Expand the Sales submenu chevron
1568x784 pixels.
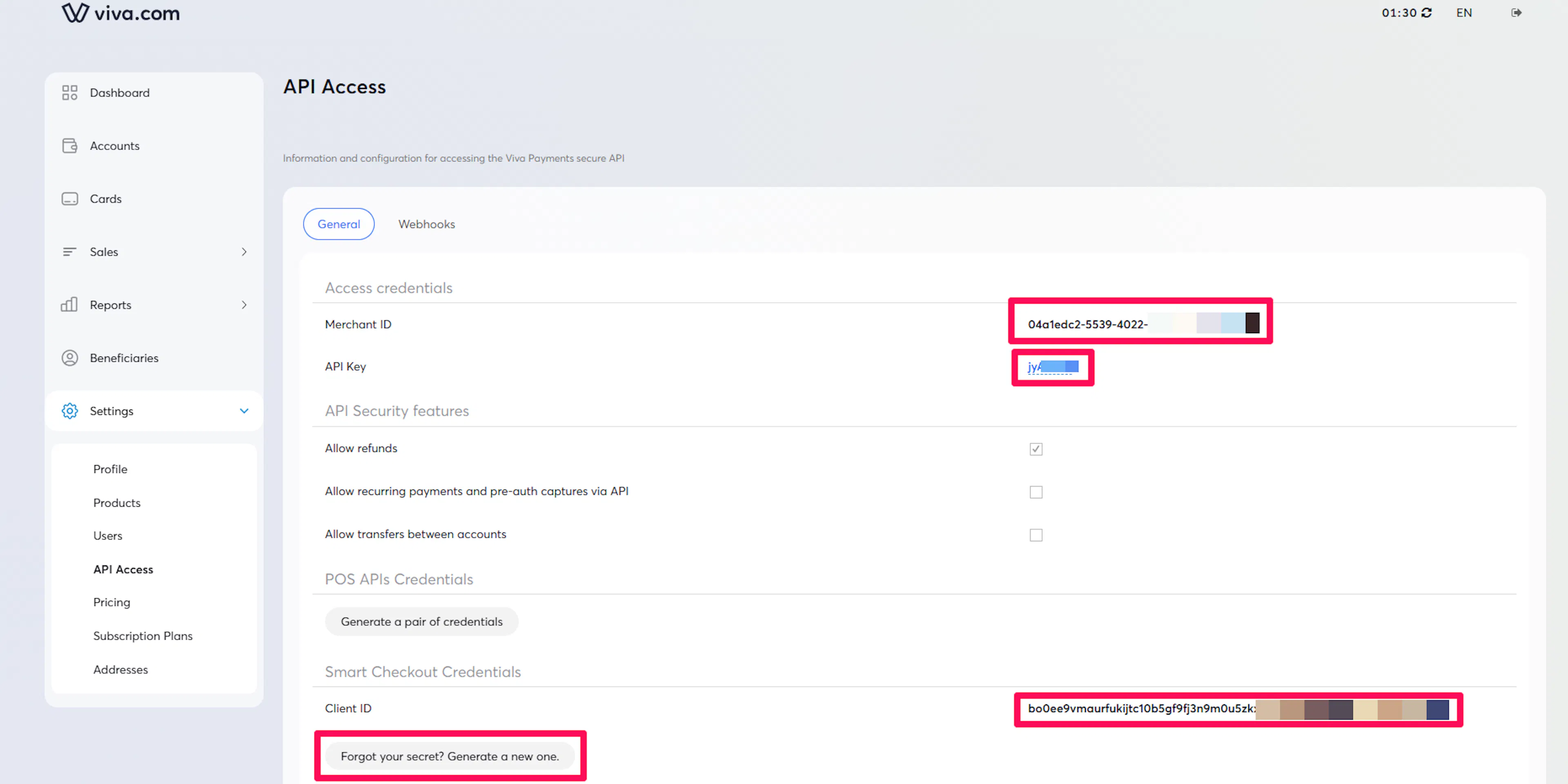tap(244, 252)
